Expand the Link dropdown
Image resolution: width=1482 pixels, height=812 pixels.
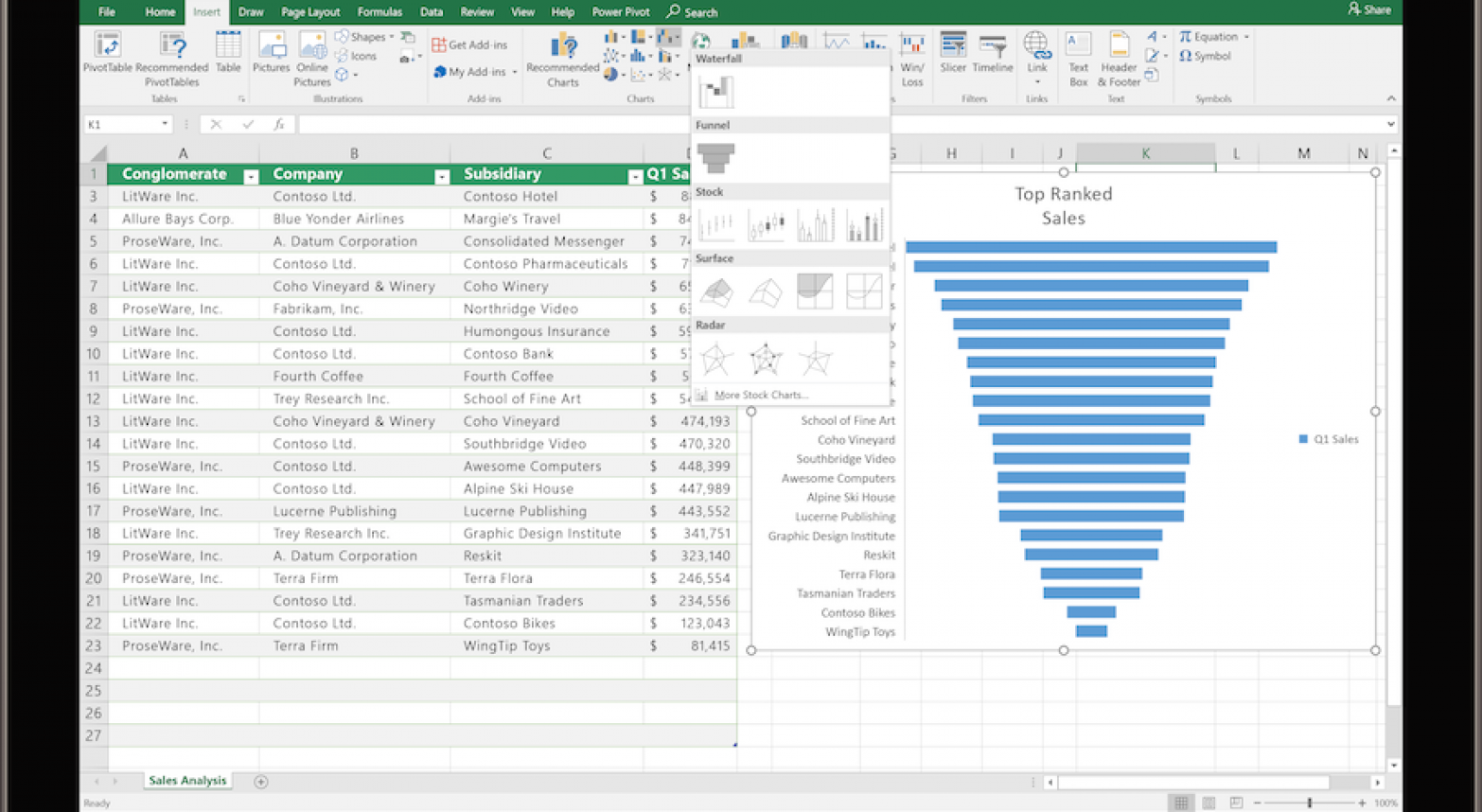tap(1037, 82)
